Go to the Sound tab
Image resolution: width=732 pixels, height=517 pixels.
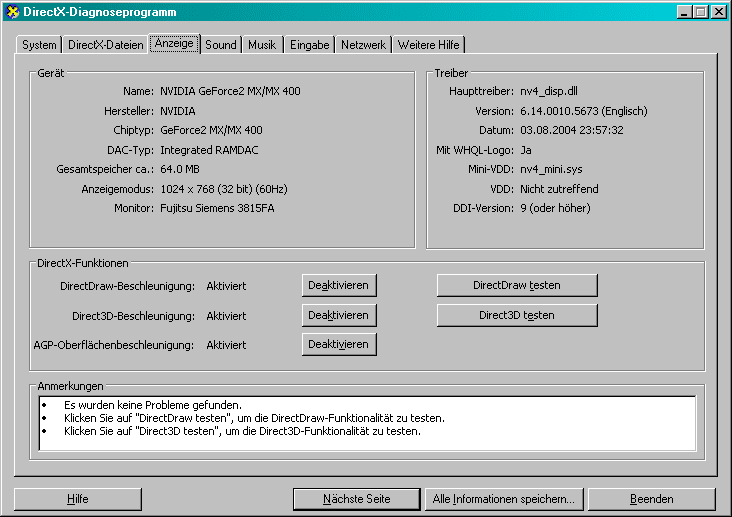coord(221,45)
